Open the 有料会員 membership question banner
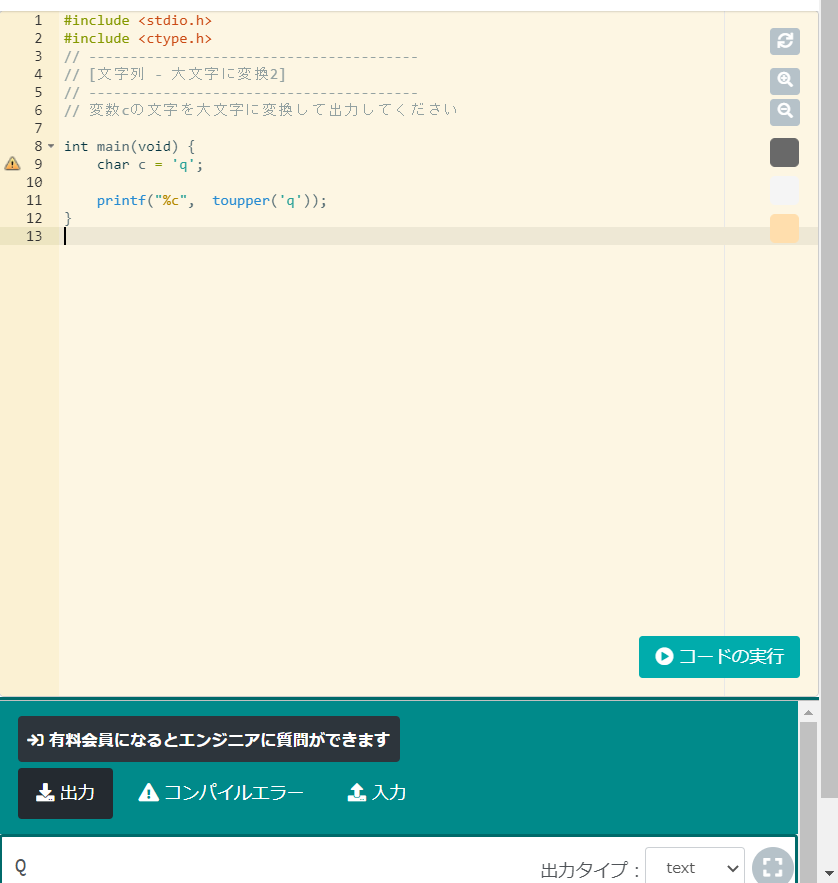This screenshot has height=883, width=838. (x=208, y=738)
